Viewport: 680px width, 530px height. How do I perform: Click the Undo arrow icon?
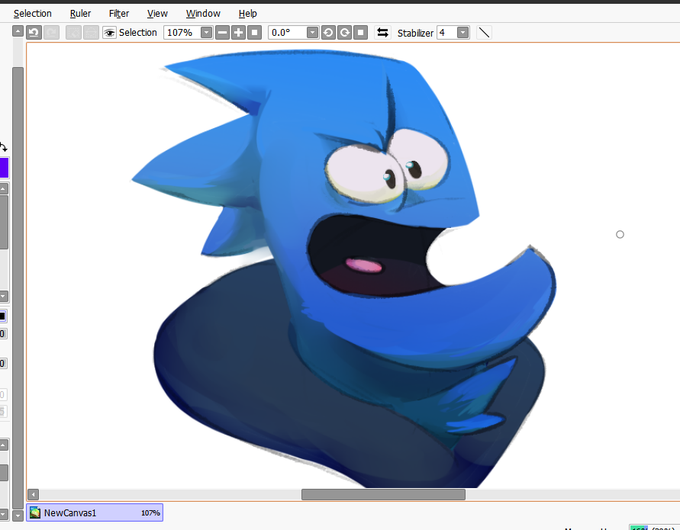point(34,33)
